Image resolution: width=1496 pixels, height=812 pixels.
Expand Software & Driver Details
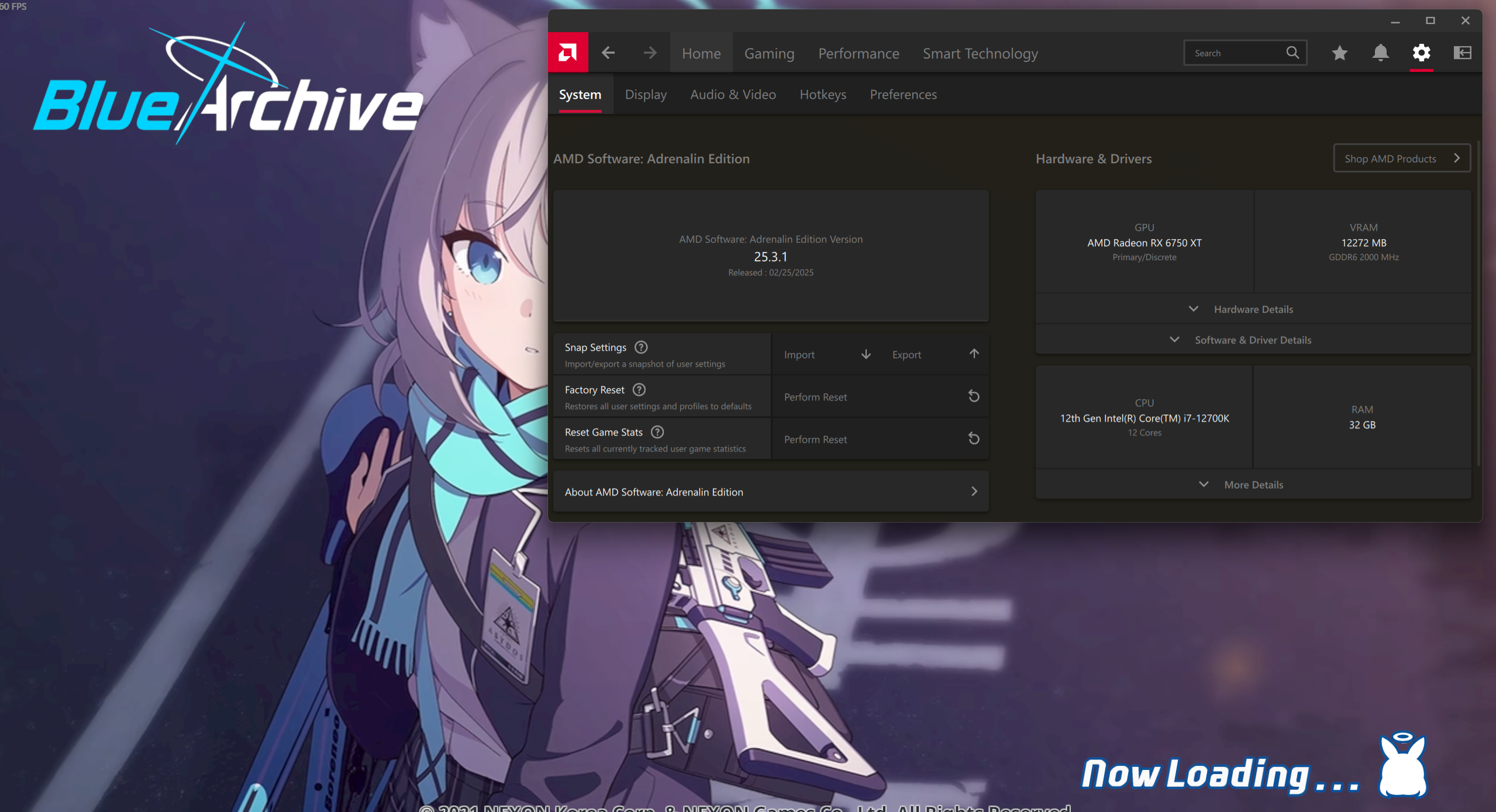click(x=1253, y=340)
